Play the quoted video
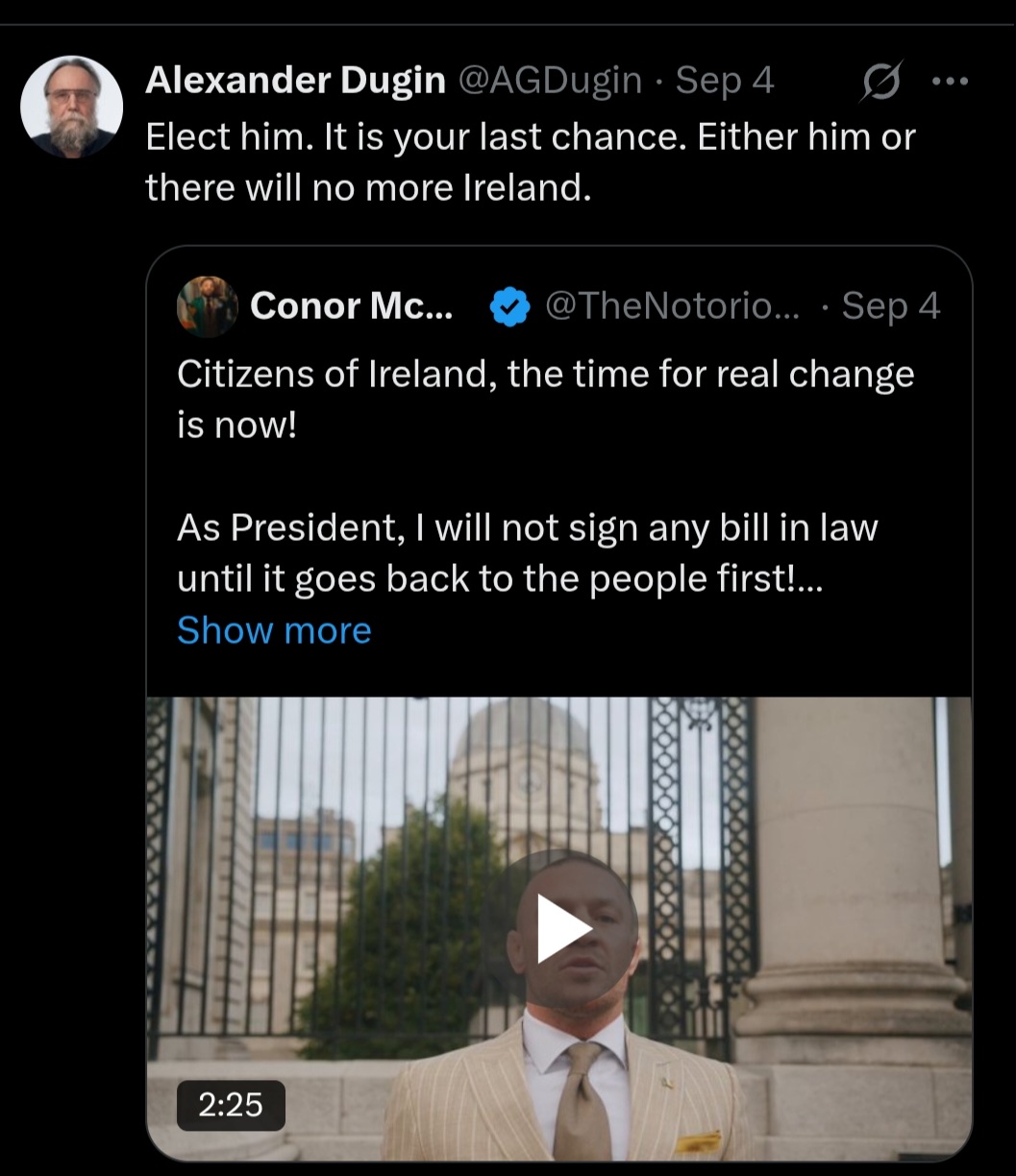The image size is (1016, 1176). 564,928
